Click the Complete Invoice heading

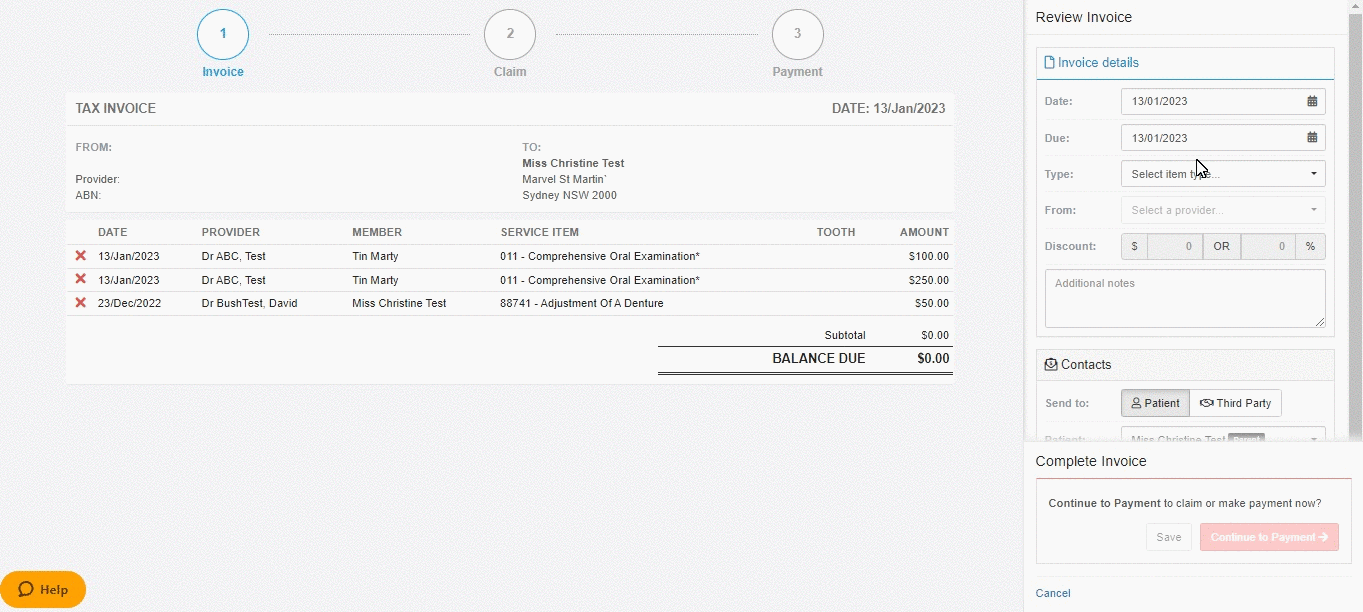coord(1091,461)
